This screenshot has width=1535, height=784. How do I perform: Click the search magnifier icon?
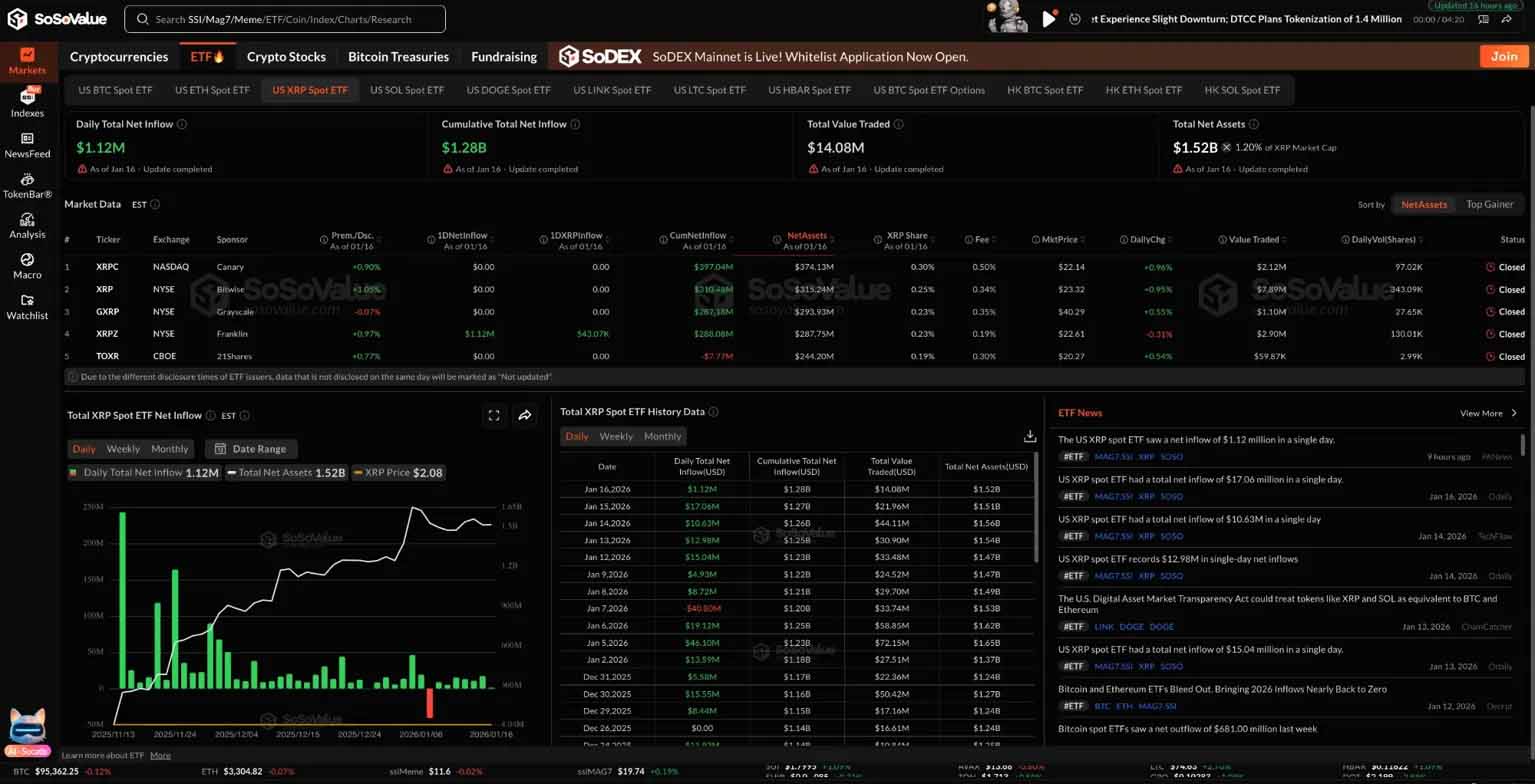(x=145, y=18)
